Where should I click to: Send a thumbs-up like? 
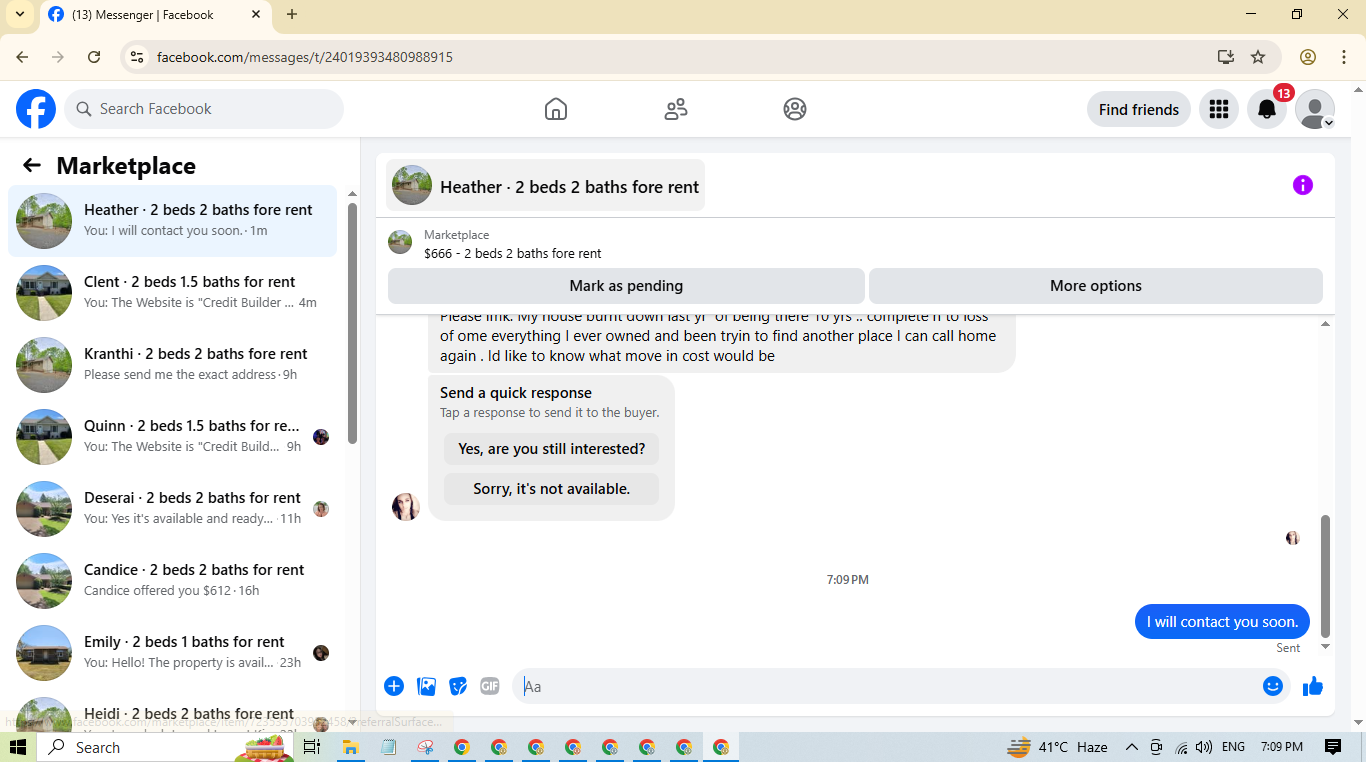point(1313,686)
